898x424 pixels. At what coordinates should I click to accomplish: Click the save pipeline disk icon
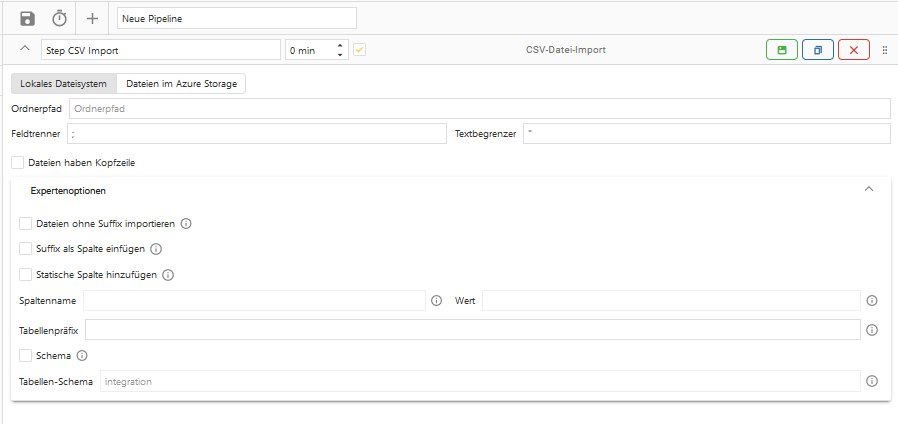[28, 18]
